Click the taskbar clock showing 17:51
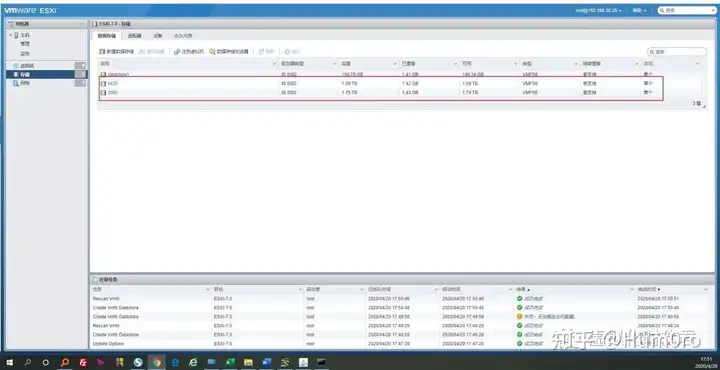This screenshot has height=370, width=720. tap(706, 359)
